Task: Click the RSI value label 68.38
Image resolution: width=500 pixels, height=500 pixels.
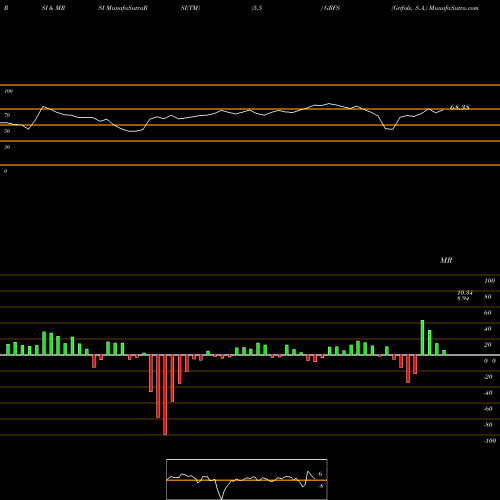Action: (460, 107)
